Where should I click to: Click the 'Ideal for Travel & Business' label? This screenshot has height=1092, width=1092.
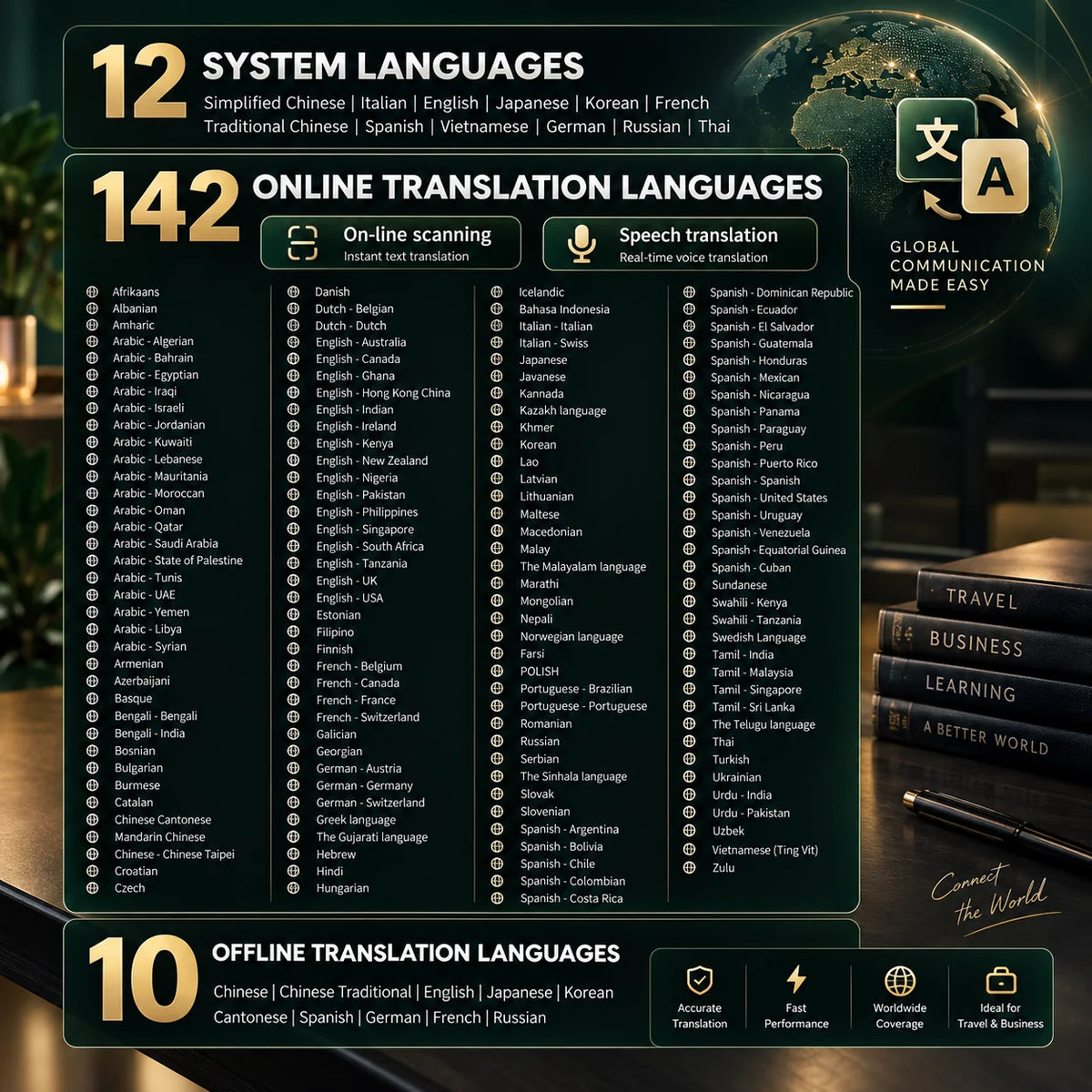click(1000, 1016)
